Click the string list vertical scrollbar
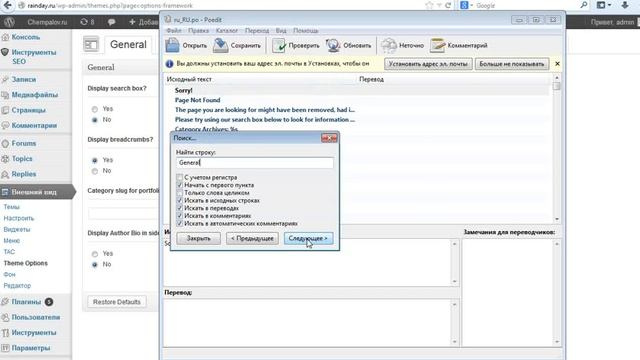 557,148
